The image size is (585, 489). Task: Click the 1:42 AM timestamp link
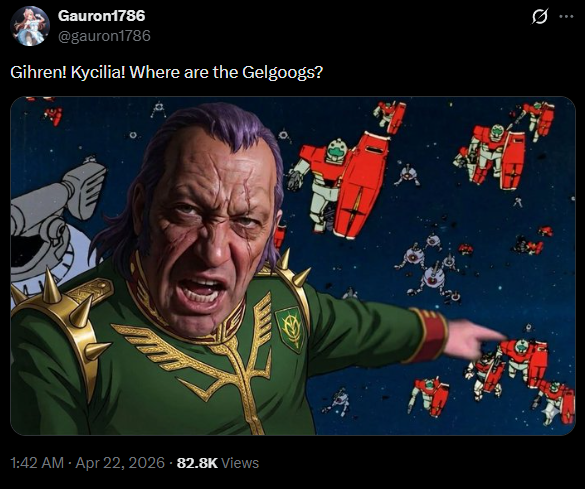click(37, 463)
